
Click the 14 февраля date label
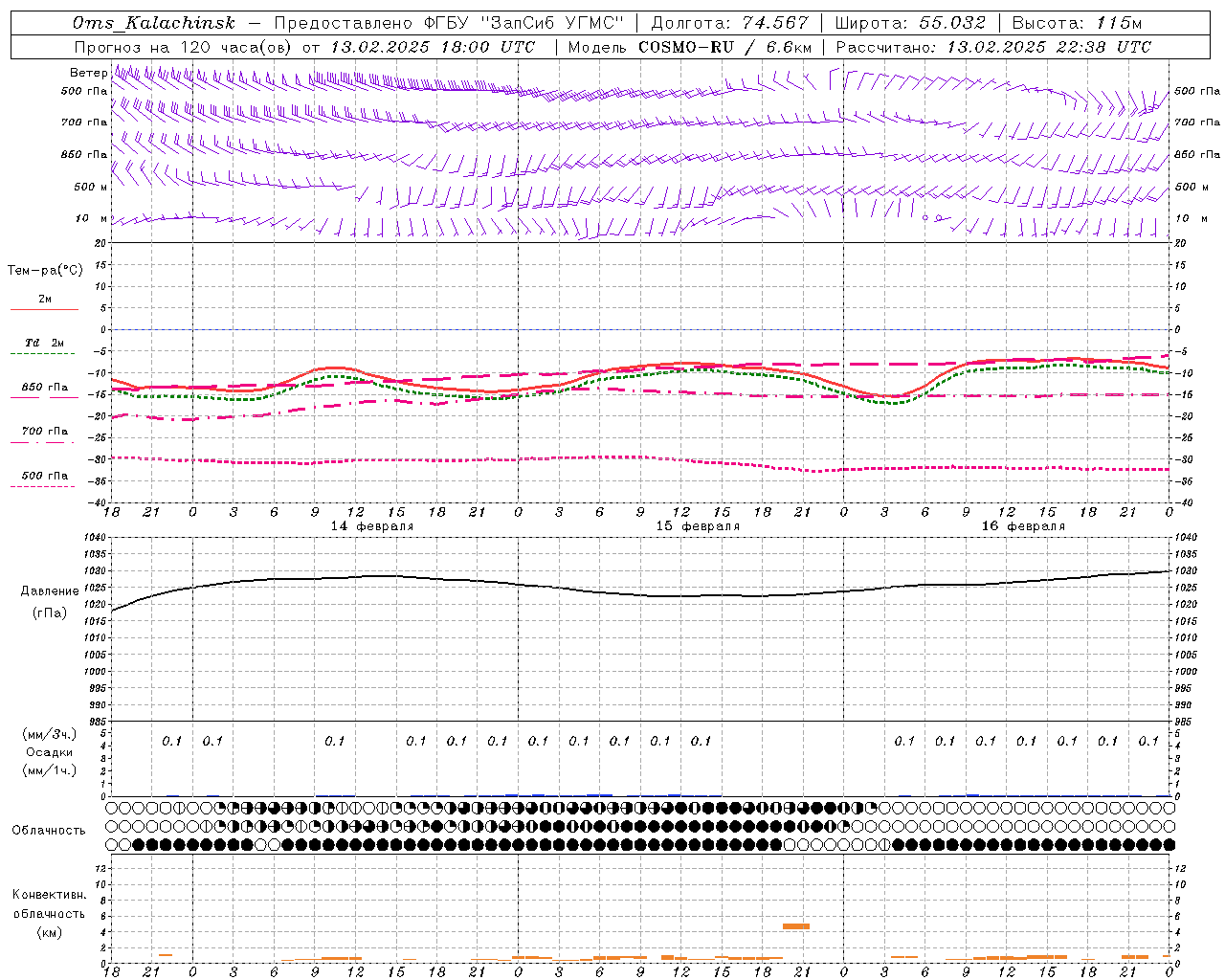pos(372,526)
